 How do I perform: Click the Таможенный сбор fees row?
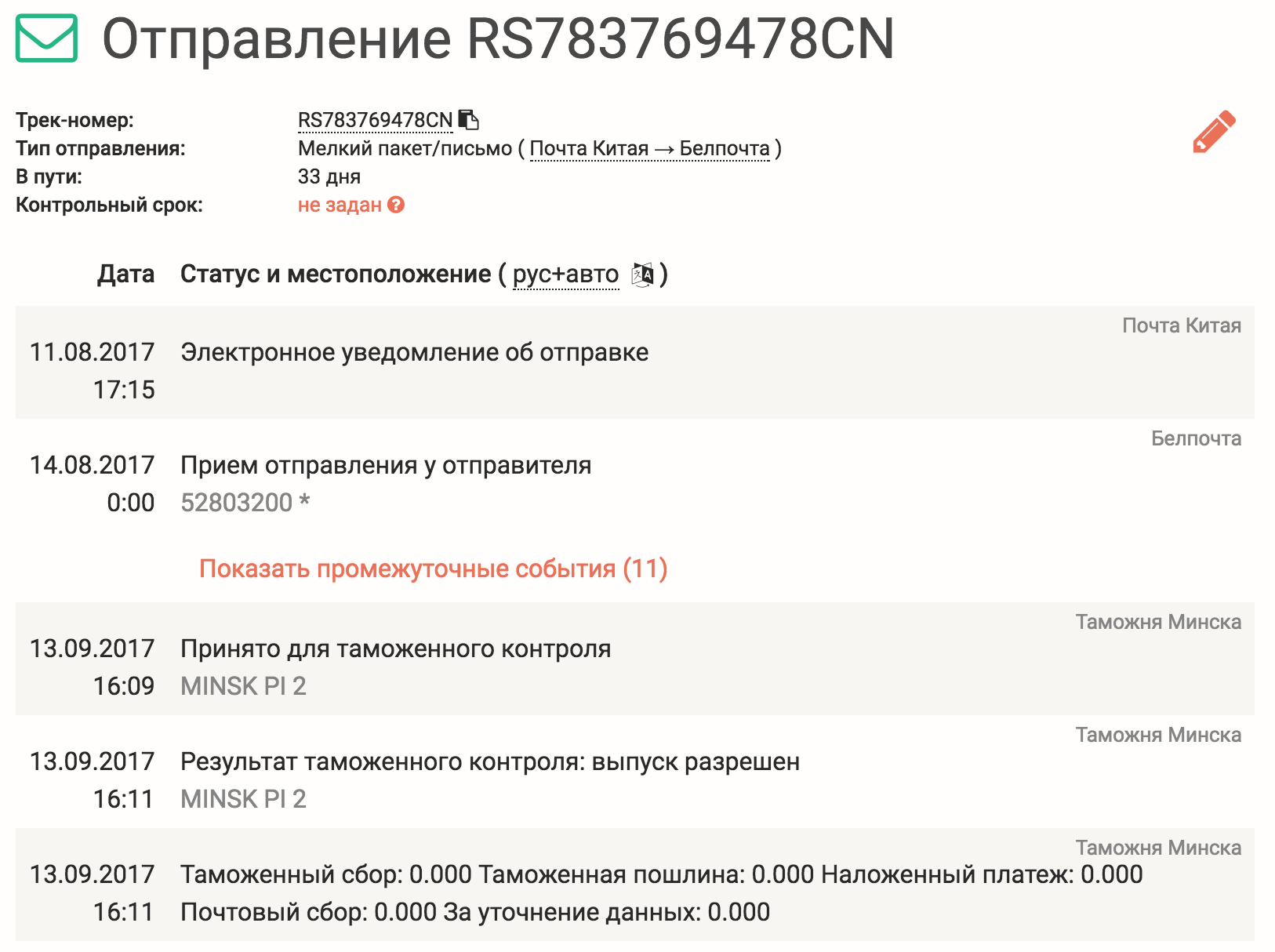pyautogui.click(x=635, y=885)
